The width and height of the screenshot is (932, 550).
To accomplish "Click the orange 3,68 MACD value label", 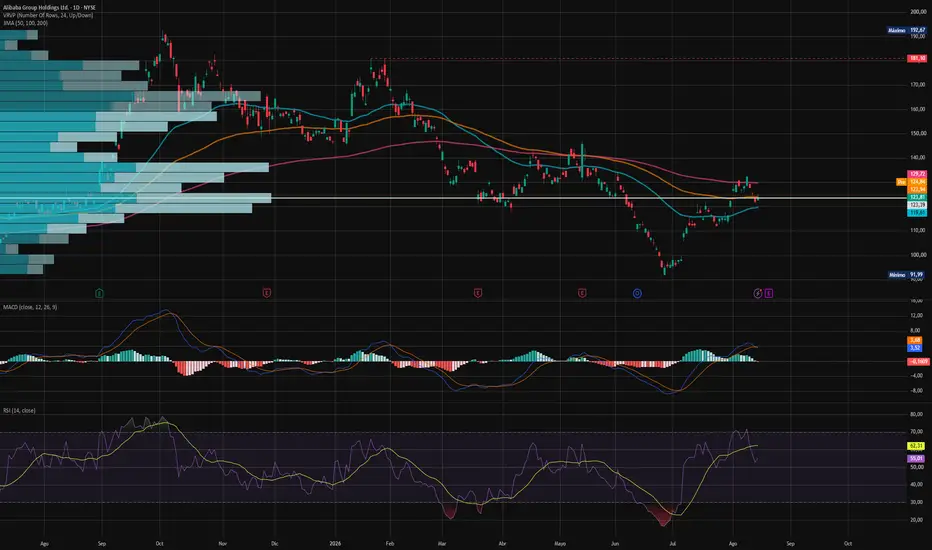I will 915,340.
